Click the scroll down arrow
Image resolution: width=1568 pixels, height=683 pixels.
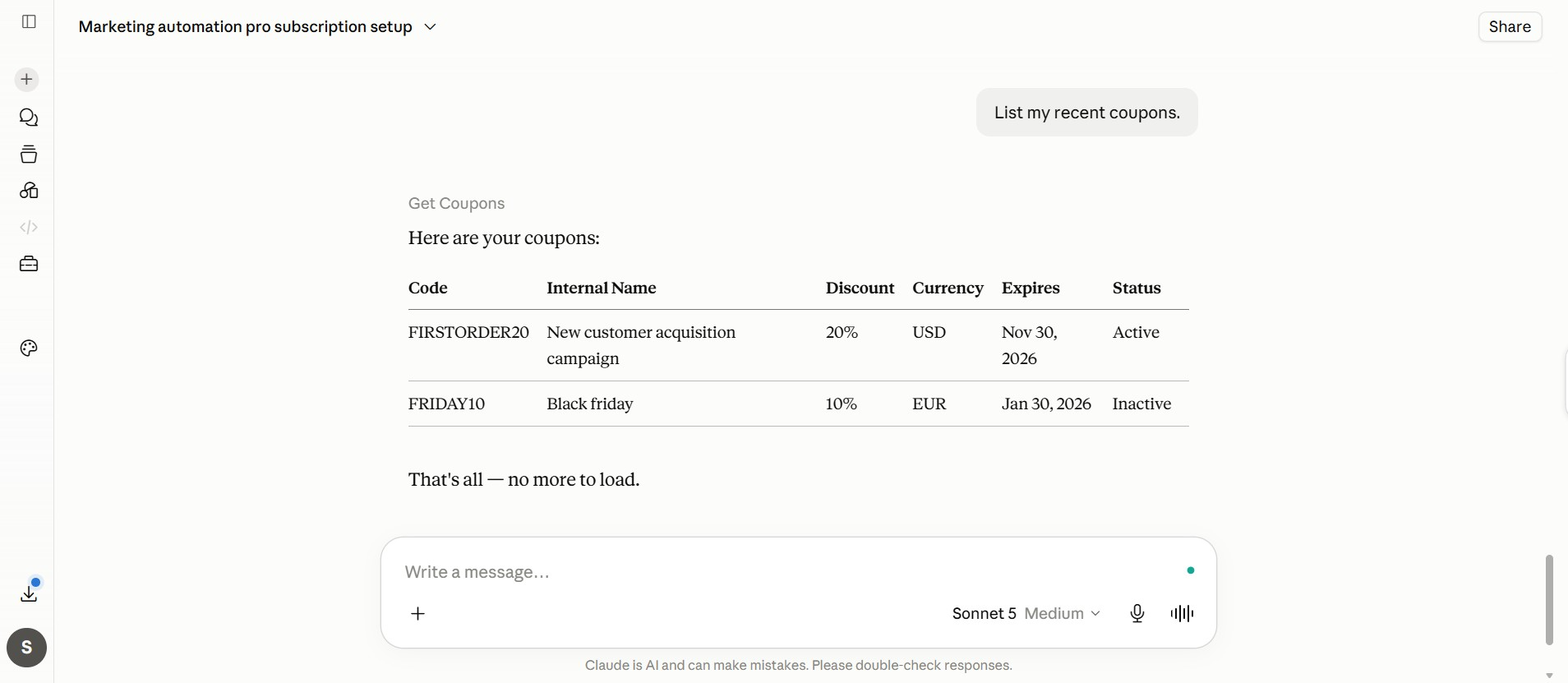[x=1549, y=676]
